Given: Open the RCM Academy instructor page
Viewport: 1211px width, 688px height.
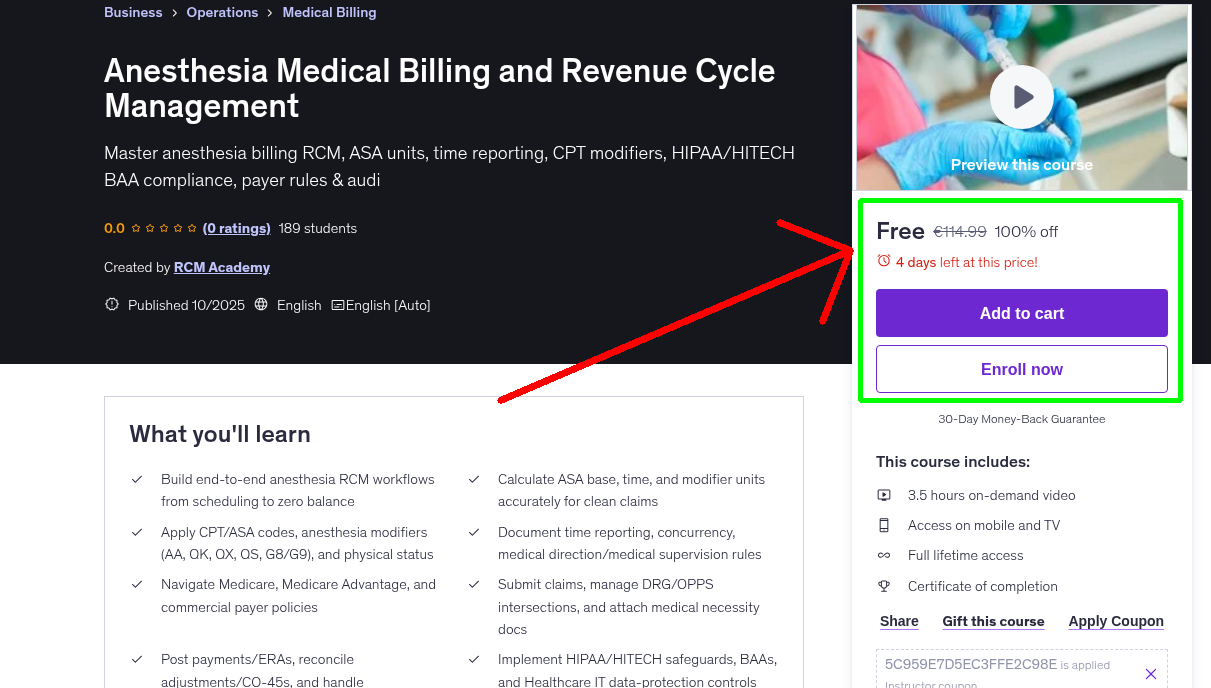Looking at the screenshot, I should (221, 267).
